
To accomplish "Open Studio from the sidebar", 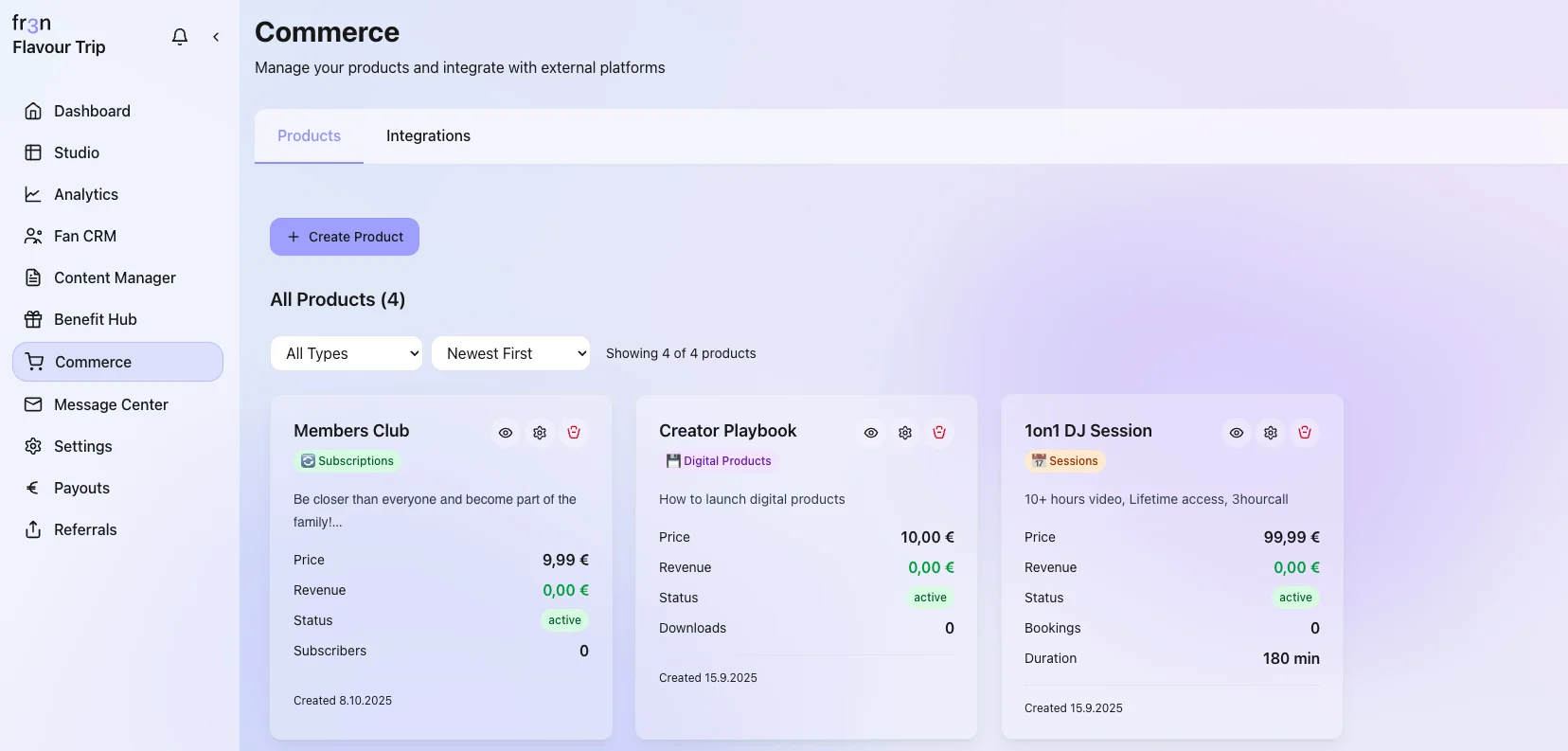I will [117, 152].
